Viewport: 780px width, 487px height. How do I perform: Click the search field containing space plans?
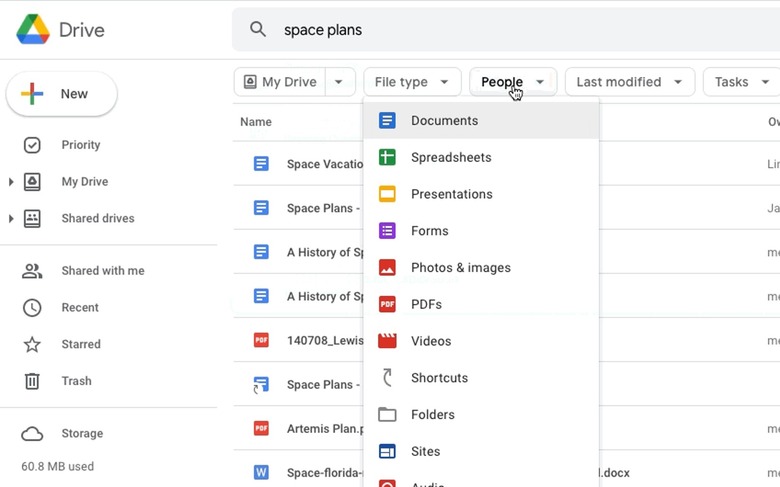(500, 30)
